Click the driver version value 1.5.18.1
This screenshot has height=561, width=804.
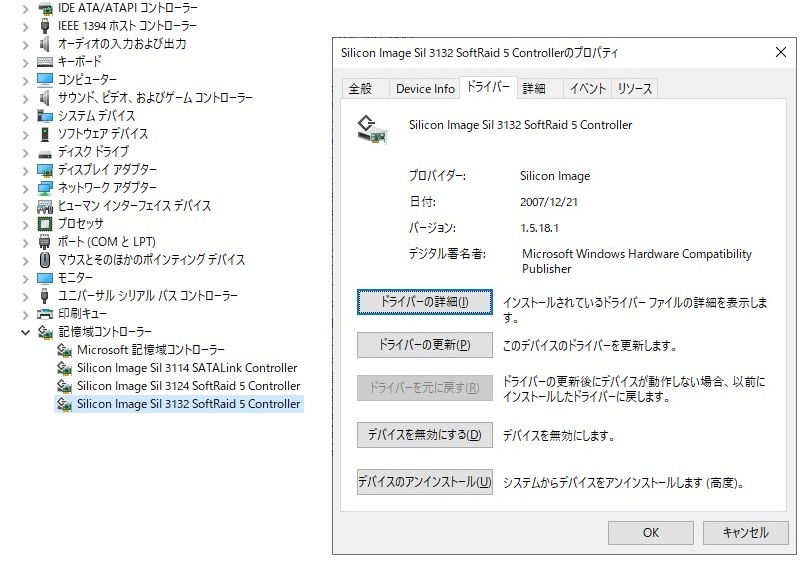click(x=539, y=228)
